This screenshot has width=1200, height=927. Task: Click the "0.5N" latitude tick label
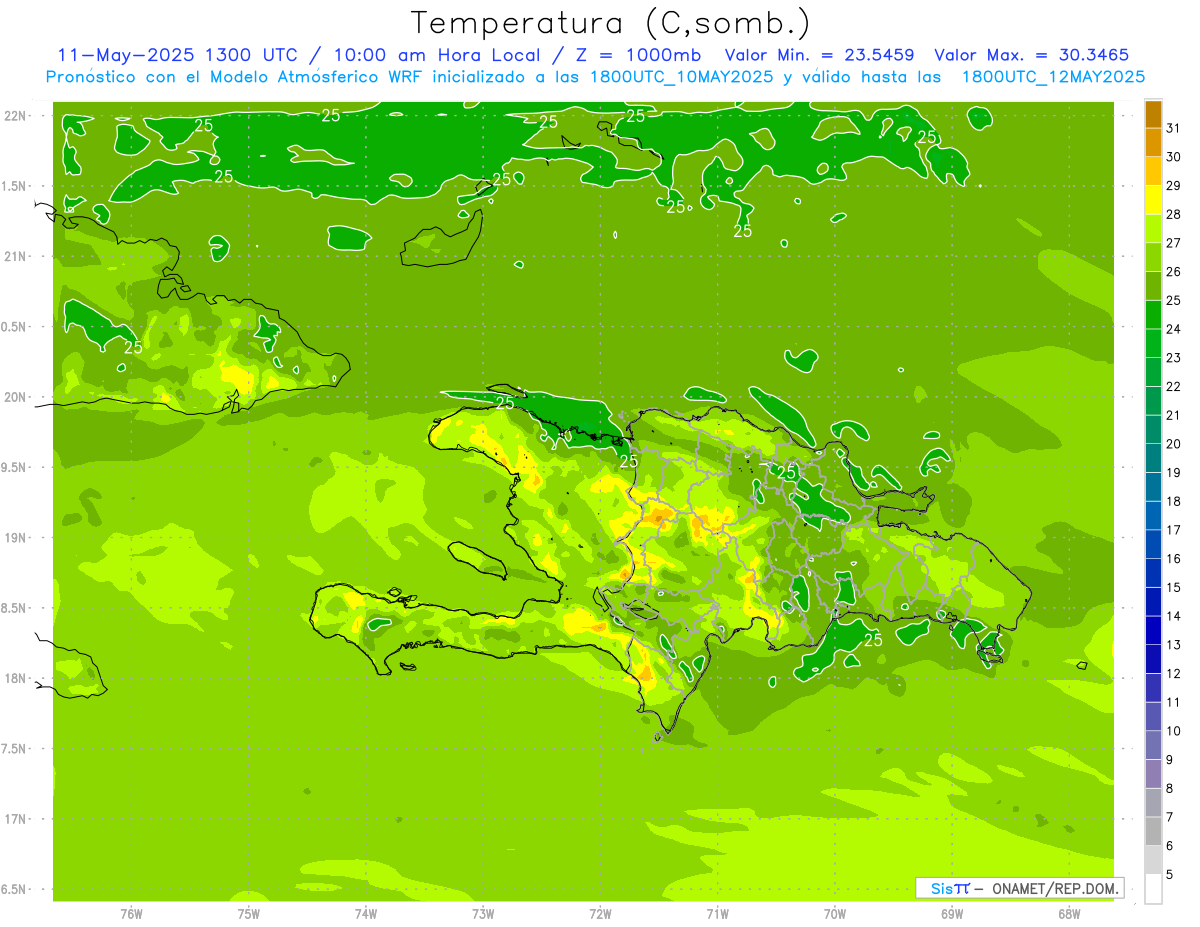[14, 327]
